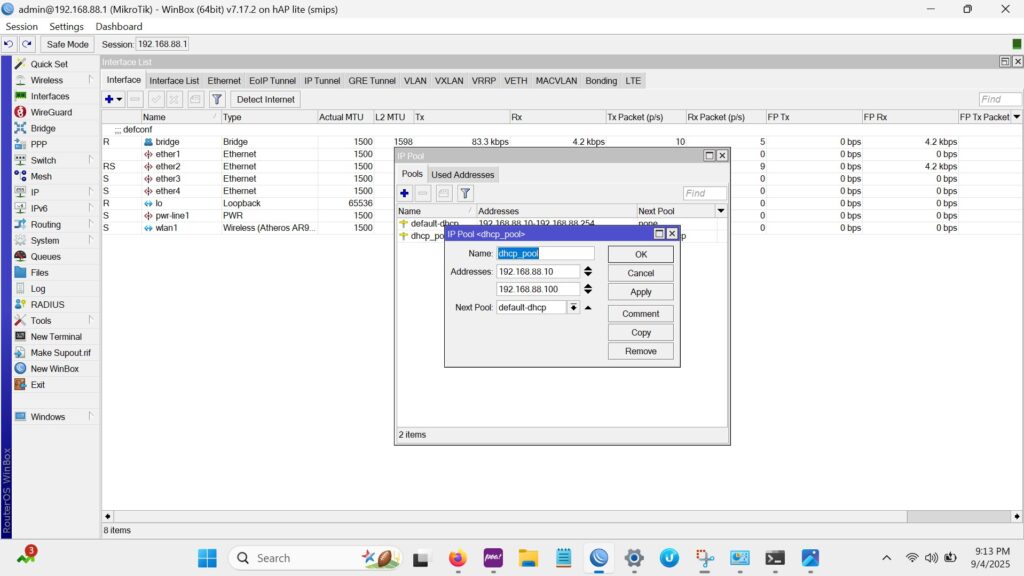Click enable checkmark in Interface List toolbar
Image resolution: width=1024 pixels, height=576 pixels.
coord(156,99)
